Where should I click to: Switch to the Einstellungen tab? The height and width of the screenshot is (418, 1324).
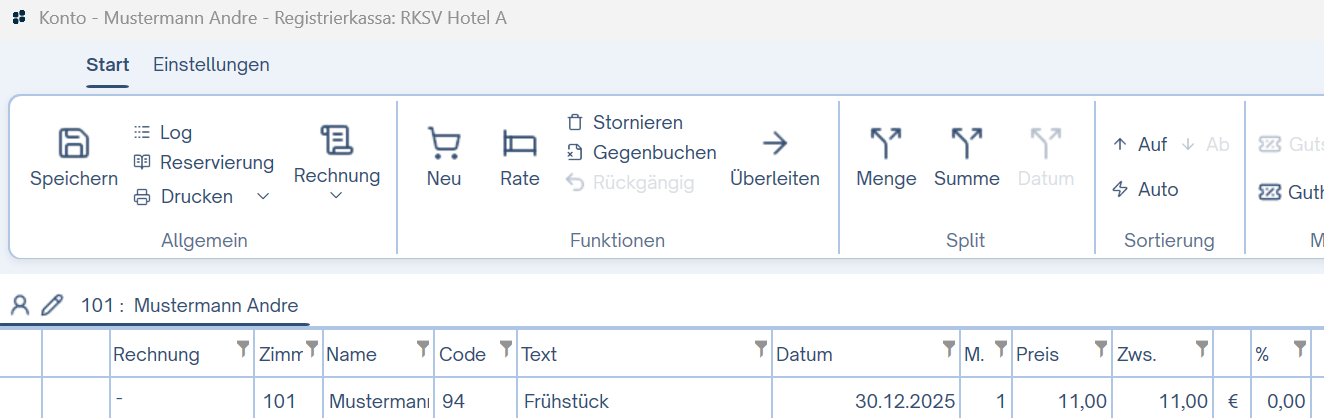coord(211,64)
